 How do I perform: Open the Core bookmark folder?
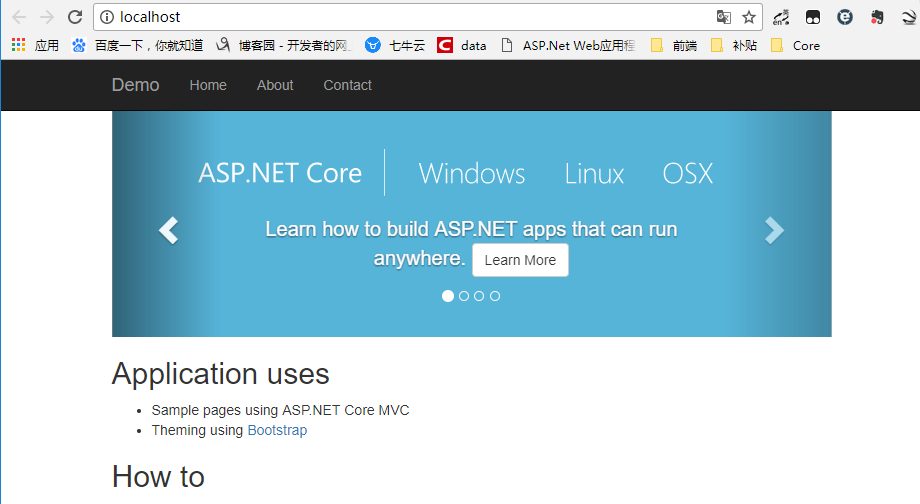pos(796,45)
